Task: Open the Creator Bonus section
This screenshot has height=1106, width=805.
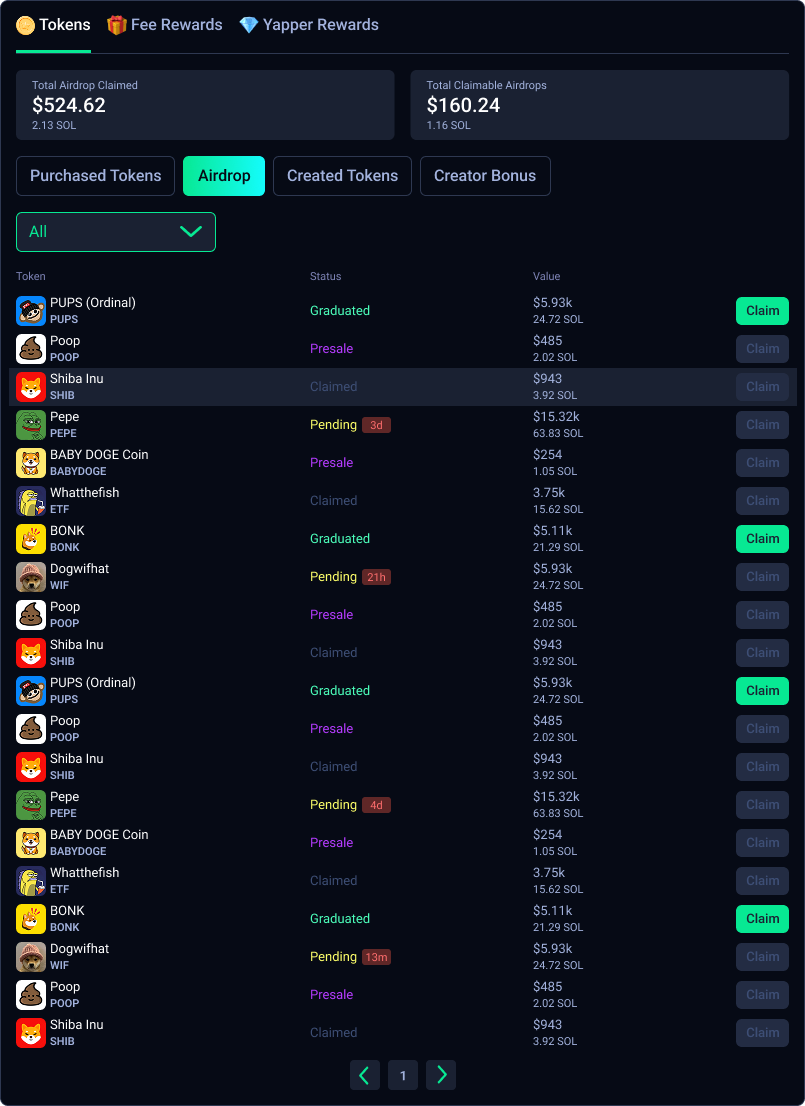Action: pyautogui.click(x=485, y=176)
